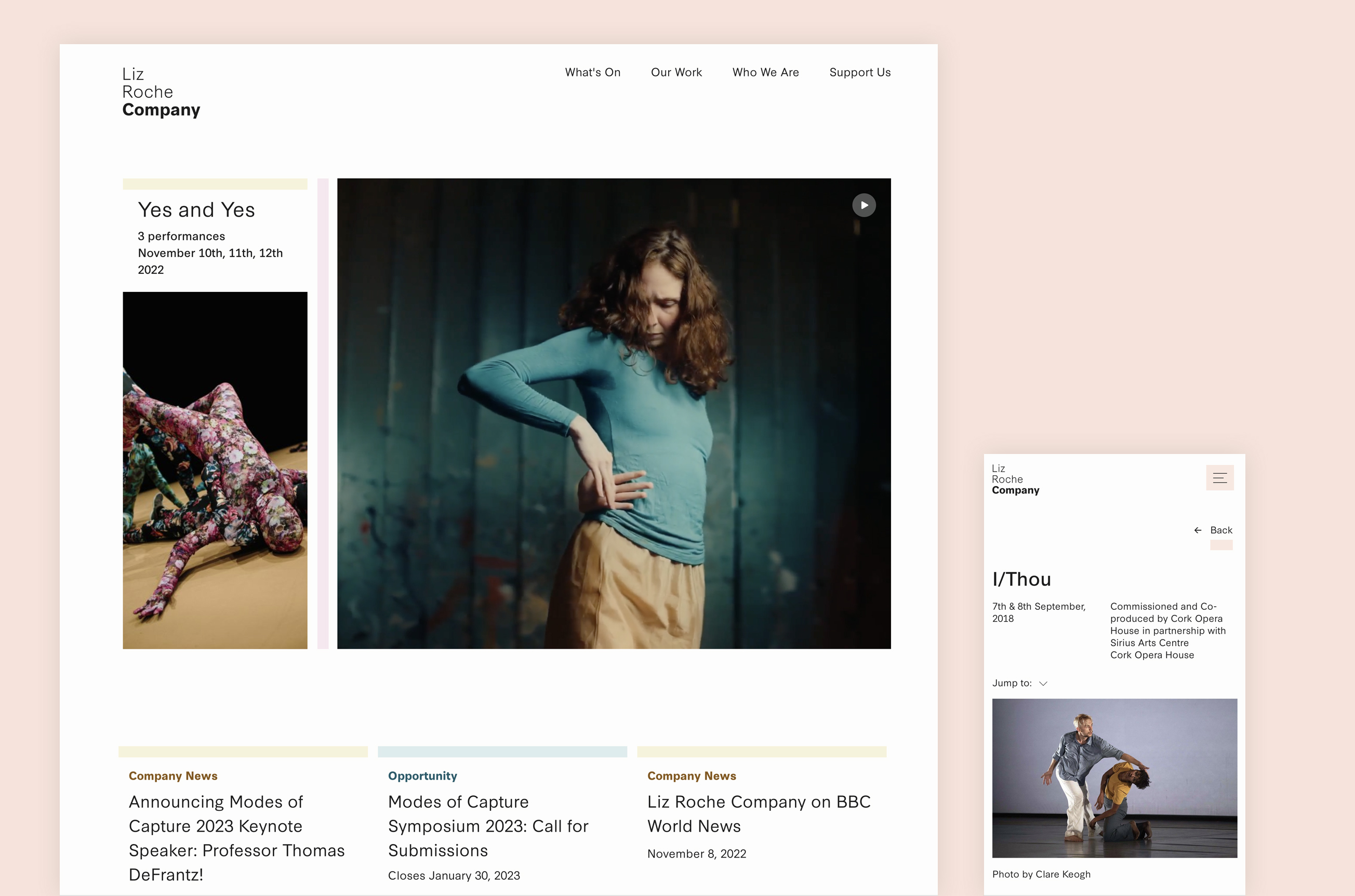This screenshot has width=1355, height=896.
Task: Expand the Jump to chevron
Action: coord(1043,684)
